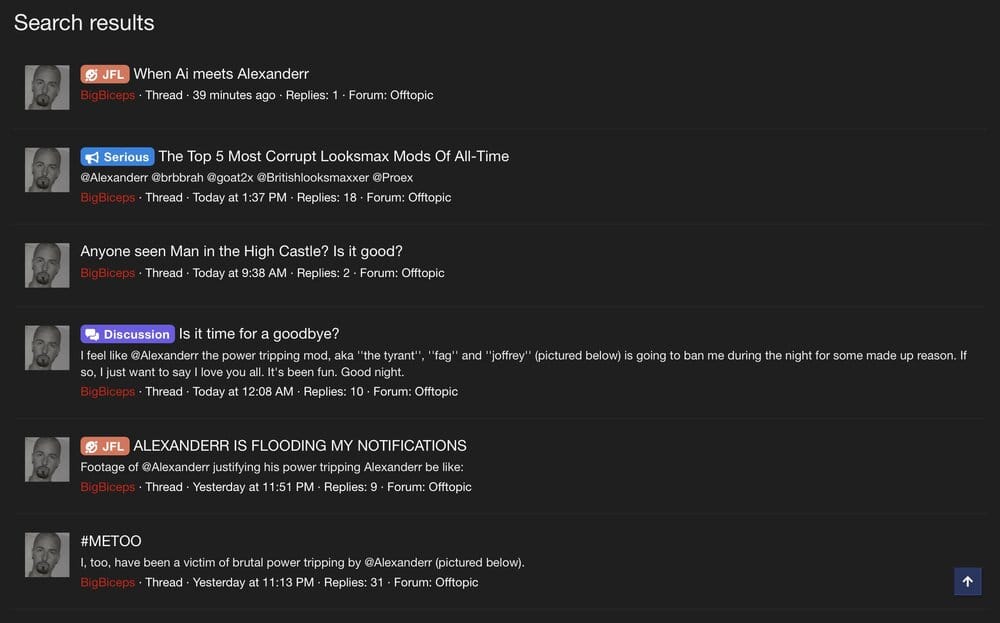Click avatar beside Man in the High Castle thread
This screenshot has width=1000, height=623.
tap(47, 265)
